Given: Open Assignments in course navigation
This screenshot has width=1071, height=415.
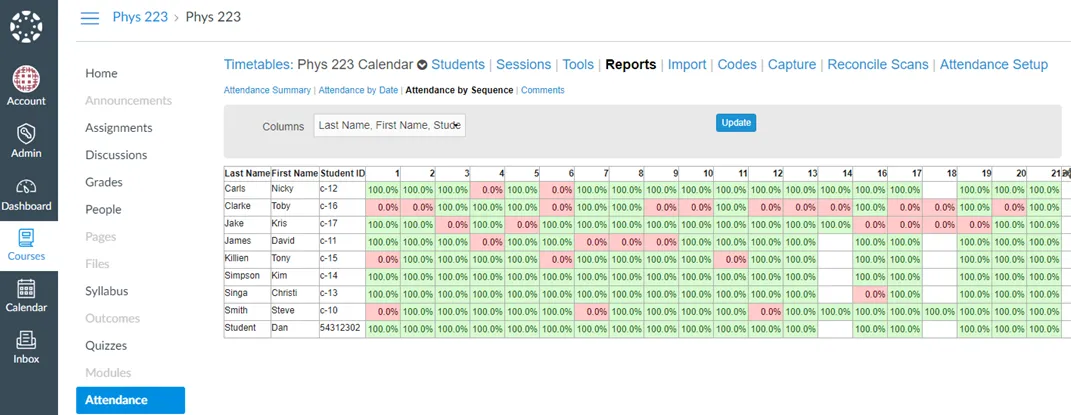Looking at the screenshot, I should pyautogui.click(x=119, y=128).
